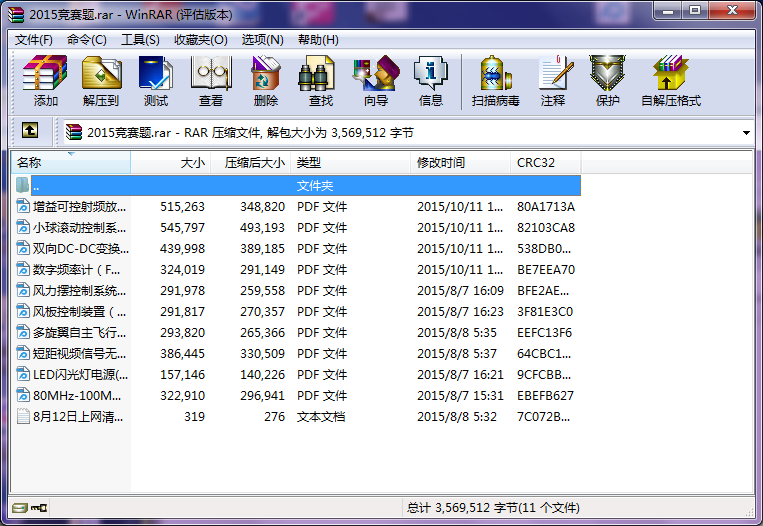Viewport: 763px width, 526px height.
Task: Select file 风板控制装置（...
Action: [79, 311]
